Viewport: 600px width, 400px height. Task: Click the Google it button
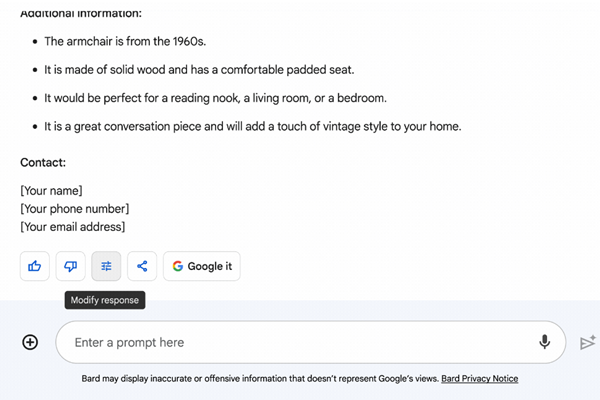(x=201, y=266)
